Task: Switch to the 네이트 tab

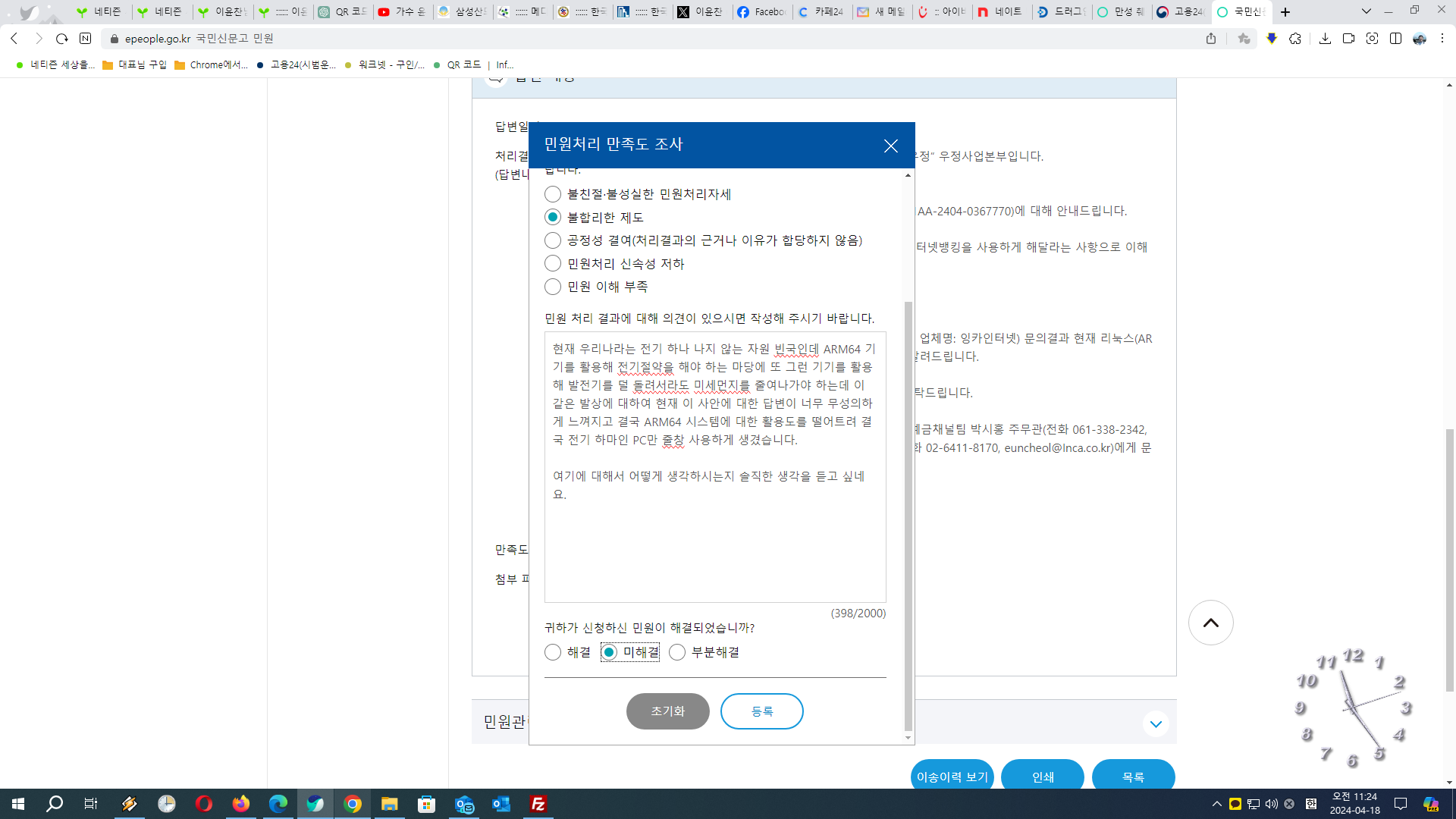Action: pos(1001,12)
